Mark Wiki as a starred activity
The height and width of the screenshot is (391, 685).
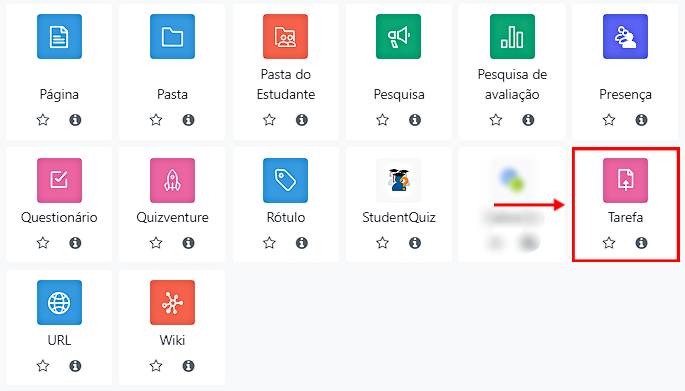156,366
